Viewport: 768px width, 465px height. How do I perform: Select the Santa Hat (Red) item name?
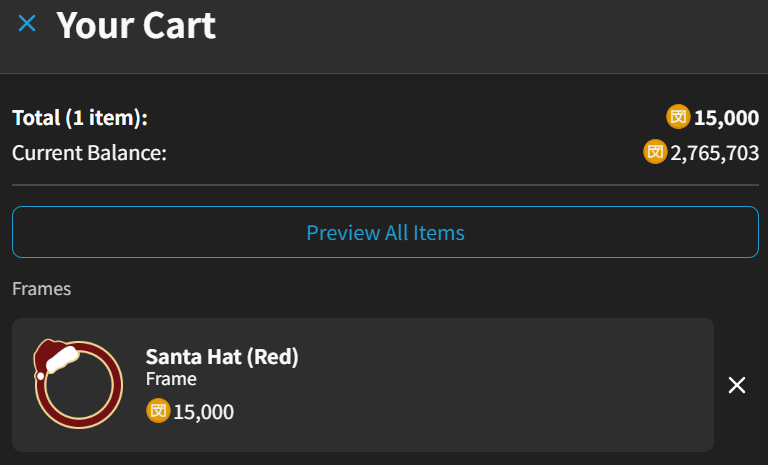222,356
